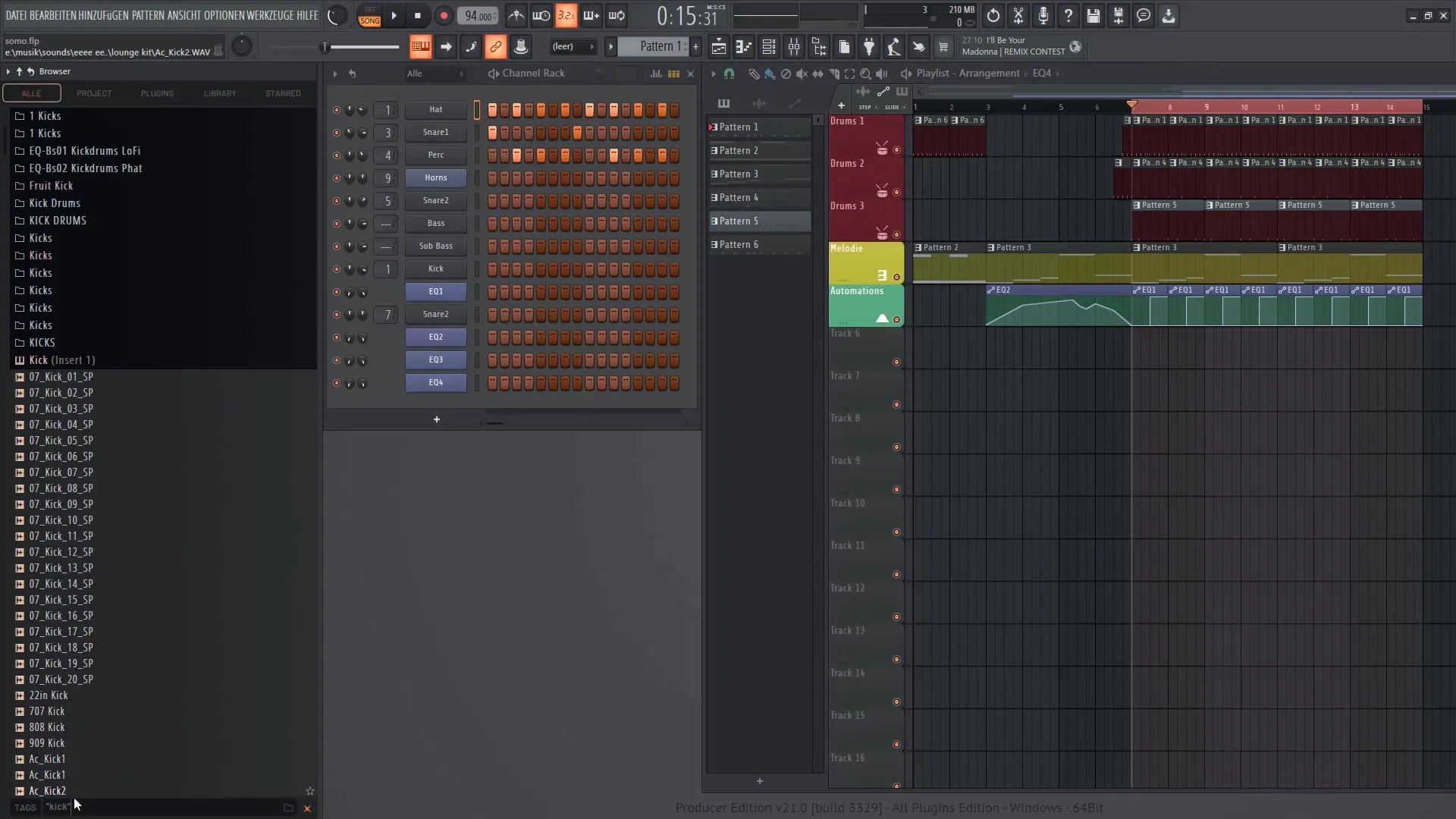Toggle mute on the Horns channel
The width and height of the screenshot is (1456, 819).
pyautogui.click(x=336, y=177)
